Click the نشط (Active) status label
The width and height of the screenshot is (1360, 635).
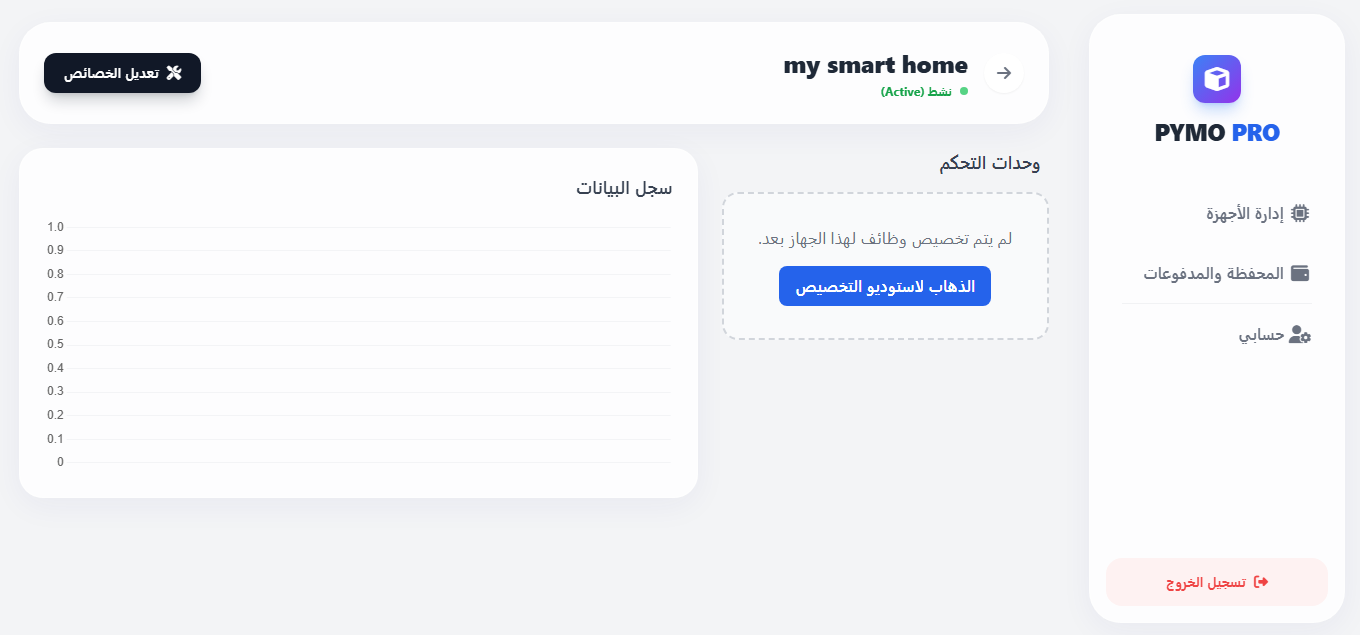click(916, 92)
